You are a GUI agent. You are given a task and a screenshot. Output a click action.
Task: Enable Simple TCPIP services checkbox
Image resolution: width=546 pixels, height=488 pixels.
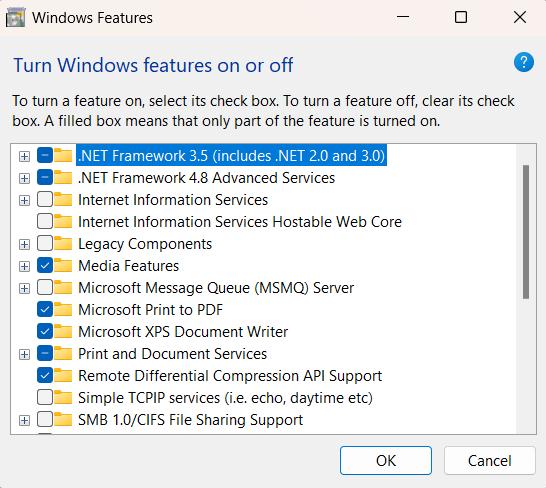45,397
